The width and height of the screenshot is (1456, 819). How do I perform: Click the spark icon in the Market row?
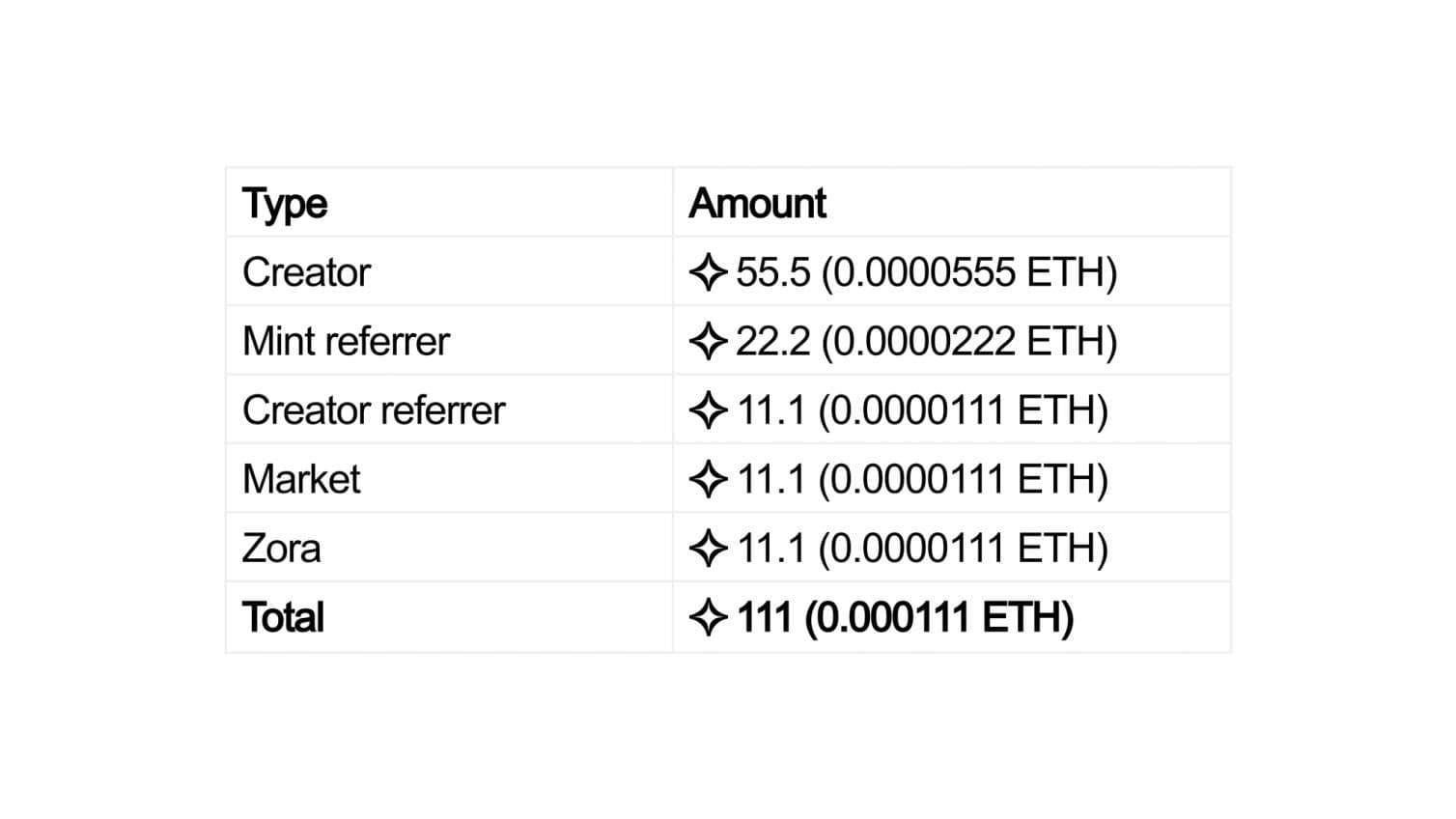tap(708, 480)
